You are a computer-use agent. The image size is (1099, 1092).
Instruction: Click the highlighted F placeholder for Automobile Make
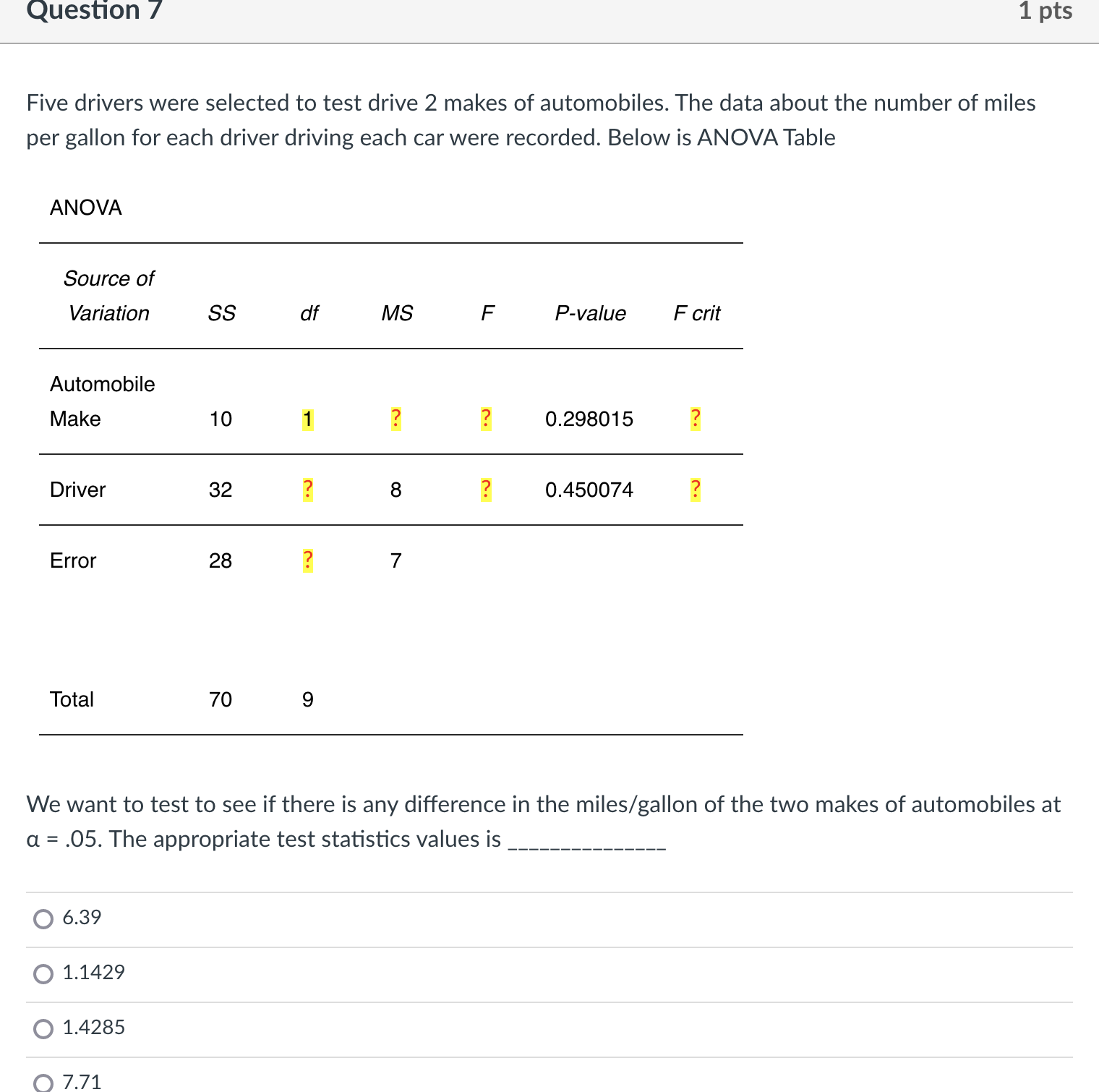point(485,418)
